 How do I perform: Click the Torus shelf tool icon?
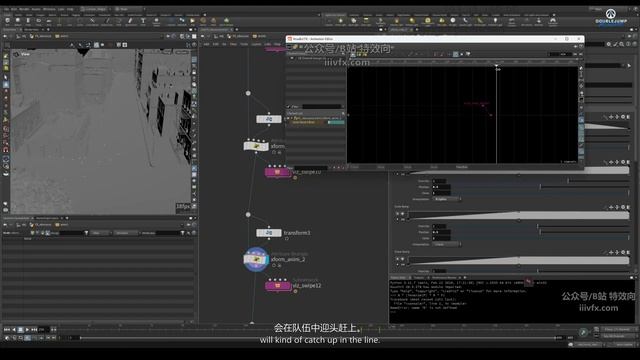pyautogui.click(x=38, y=21)
